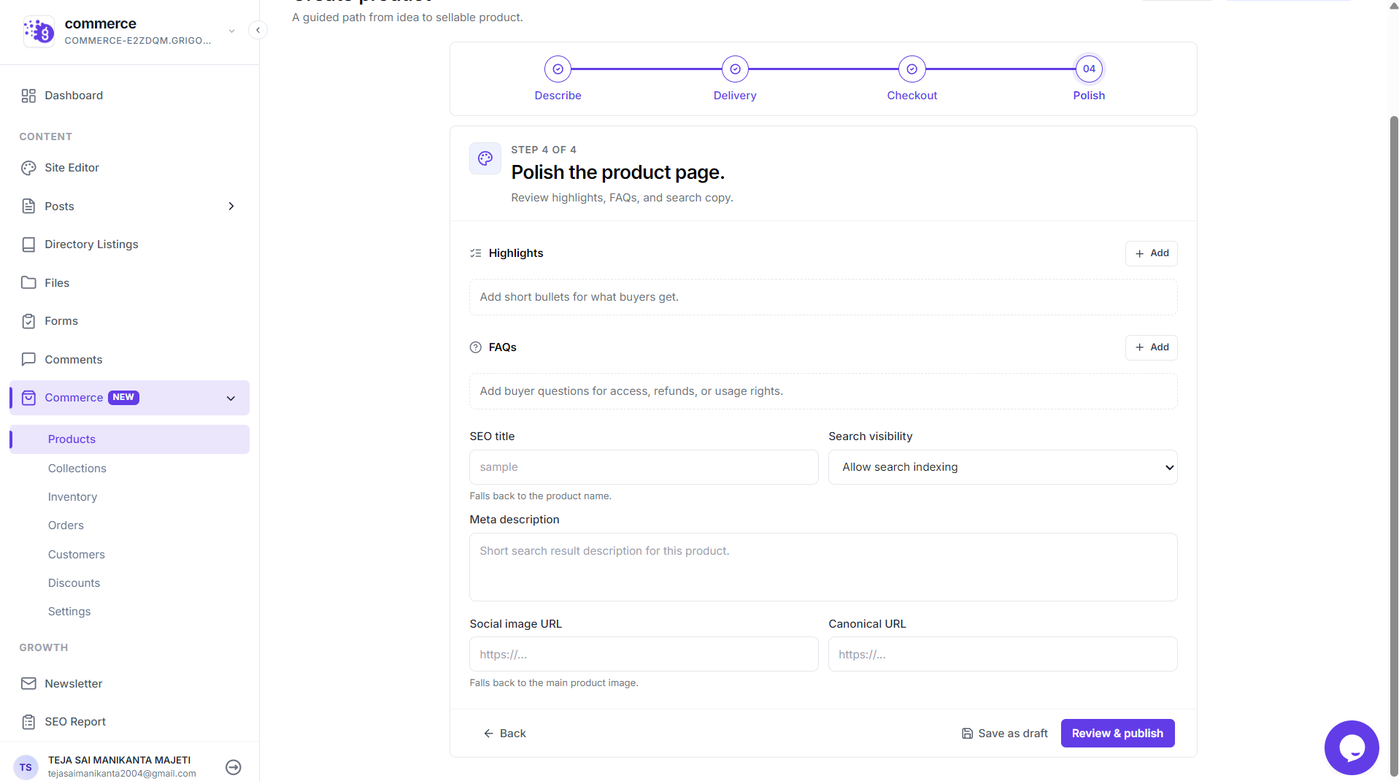
Task: Click the Newsletter envelope icon
Action: pos(28,684)
